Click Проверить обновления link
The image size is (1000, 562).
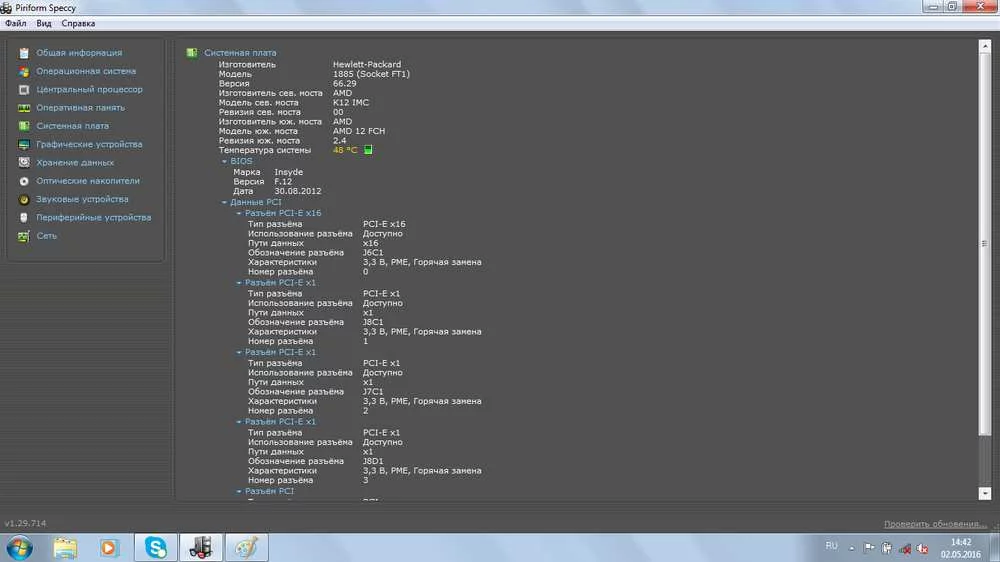coord(935,524)
